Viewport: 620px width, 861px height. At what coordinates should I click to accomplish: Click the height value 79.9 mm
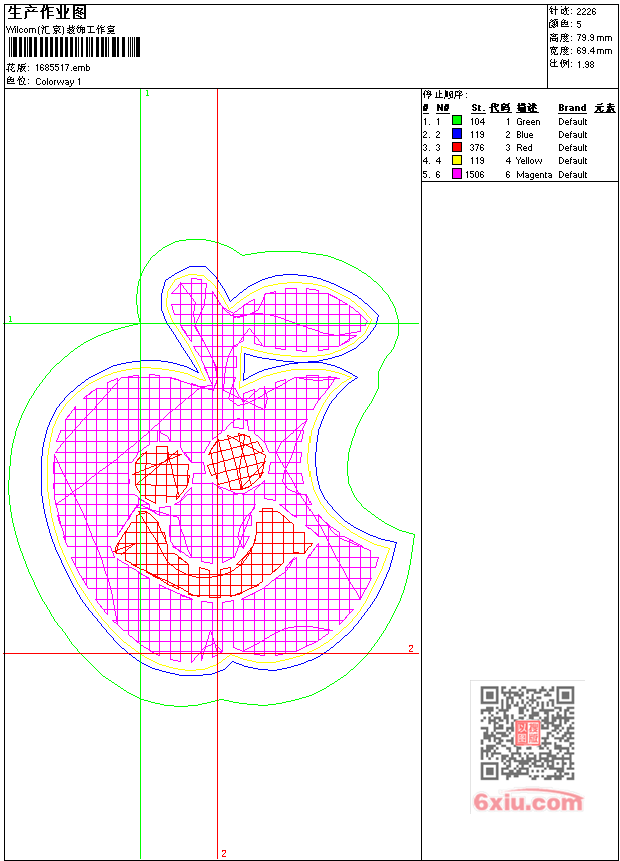coord(594,37)
